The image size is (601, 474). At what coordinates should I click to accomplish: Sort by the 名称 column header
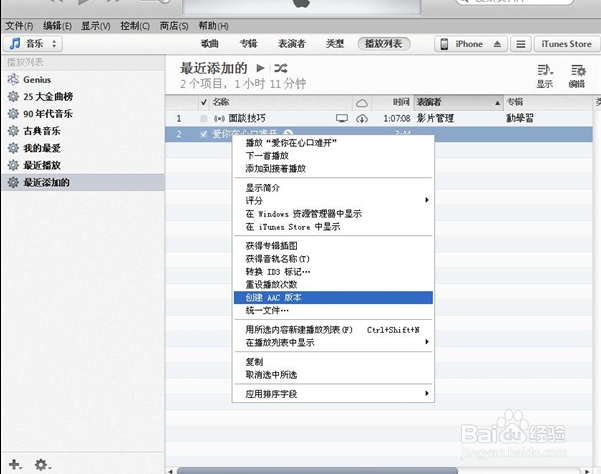click(281, 102)
